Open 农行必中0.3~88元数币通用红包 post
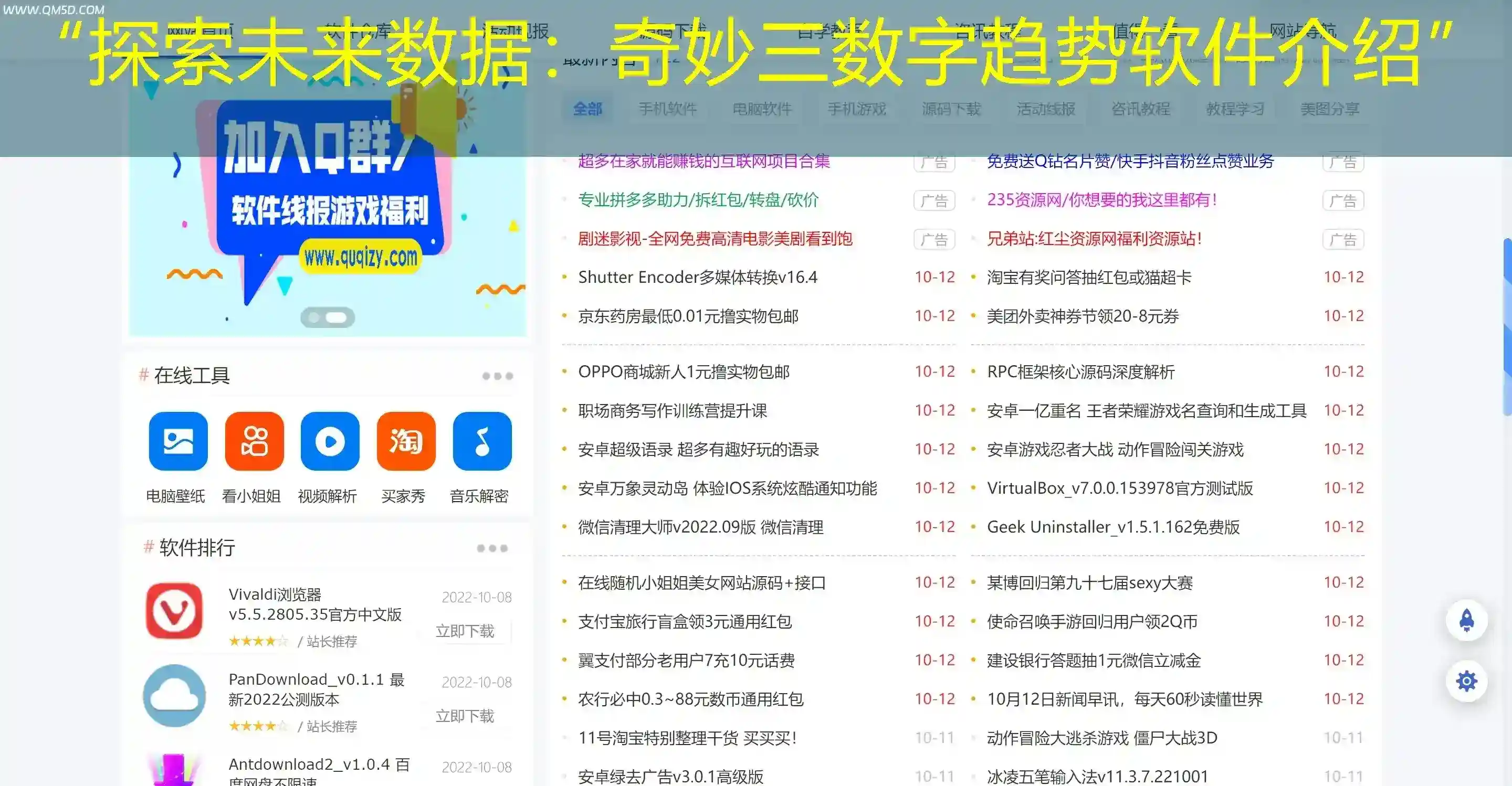This screenshot has height=786, width=1512. [x=691, y=699]
